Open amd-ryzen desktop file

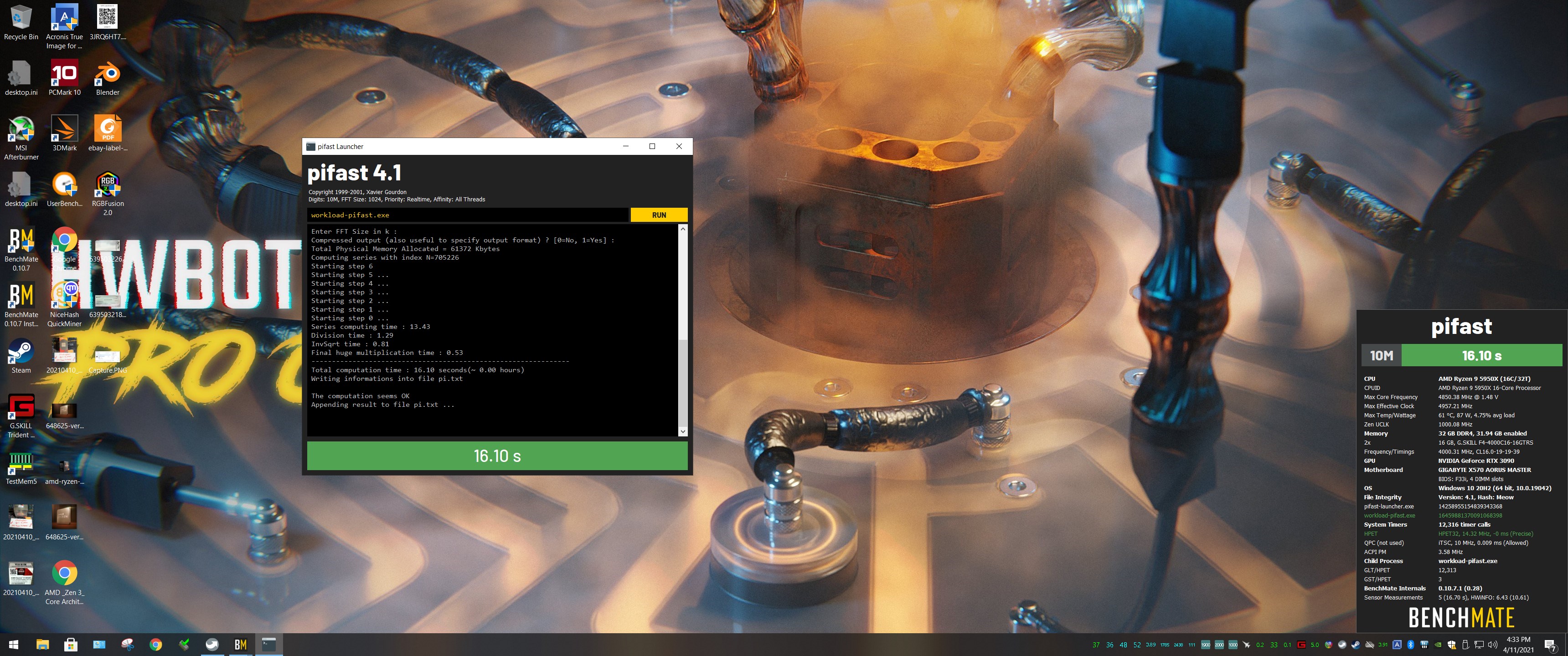tap(65, 467)
